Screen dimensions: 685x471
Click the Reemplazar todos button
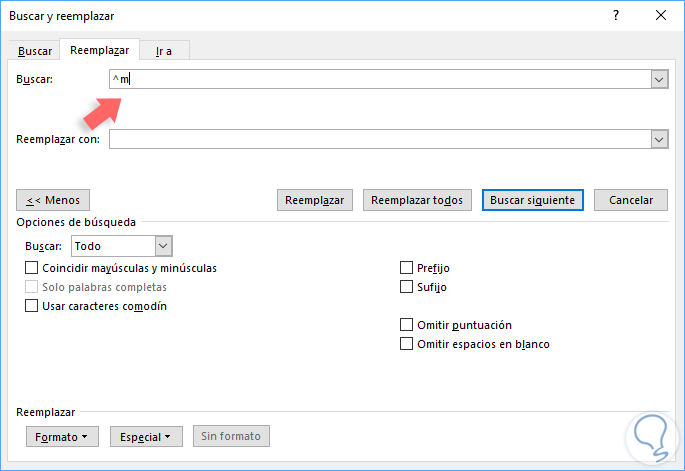pyautogui.click(x=416, y=200)
